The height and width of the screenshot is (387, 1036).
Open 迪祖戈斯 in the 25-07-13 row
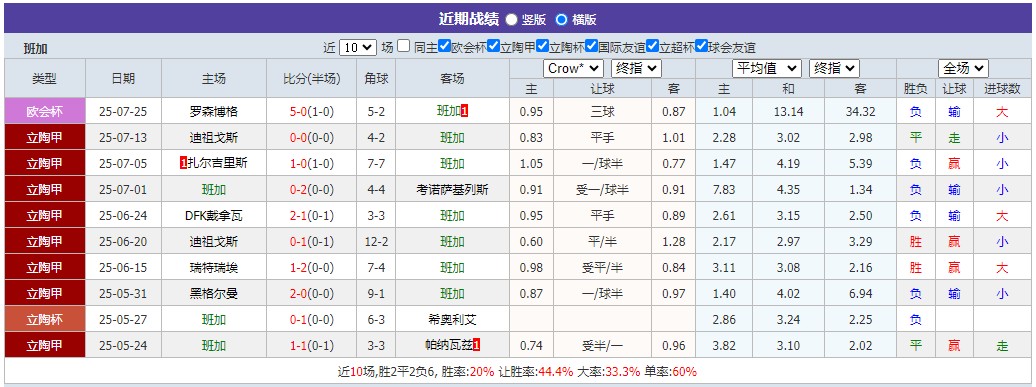coord(213,137)
